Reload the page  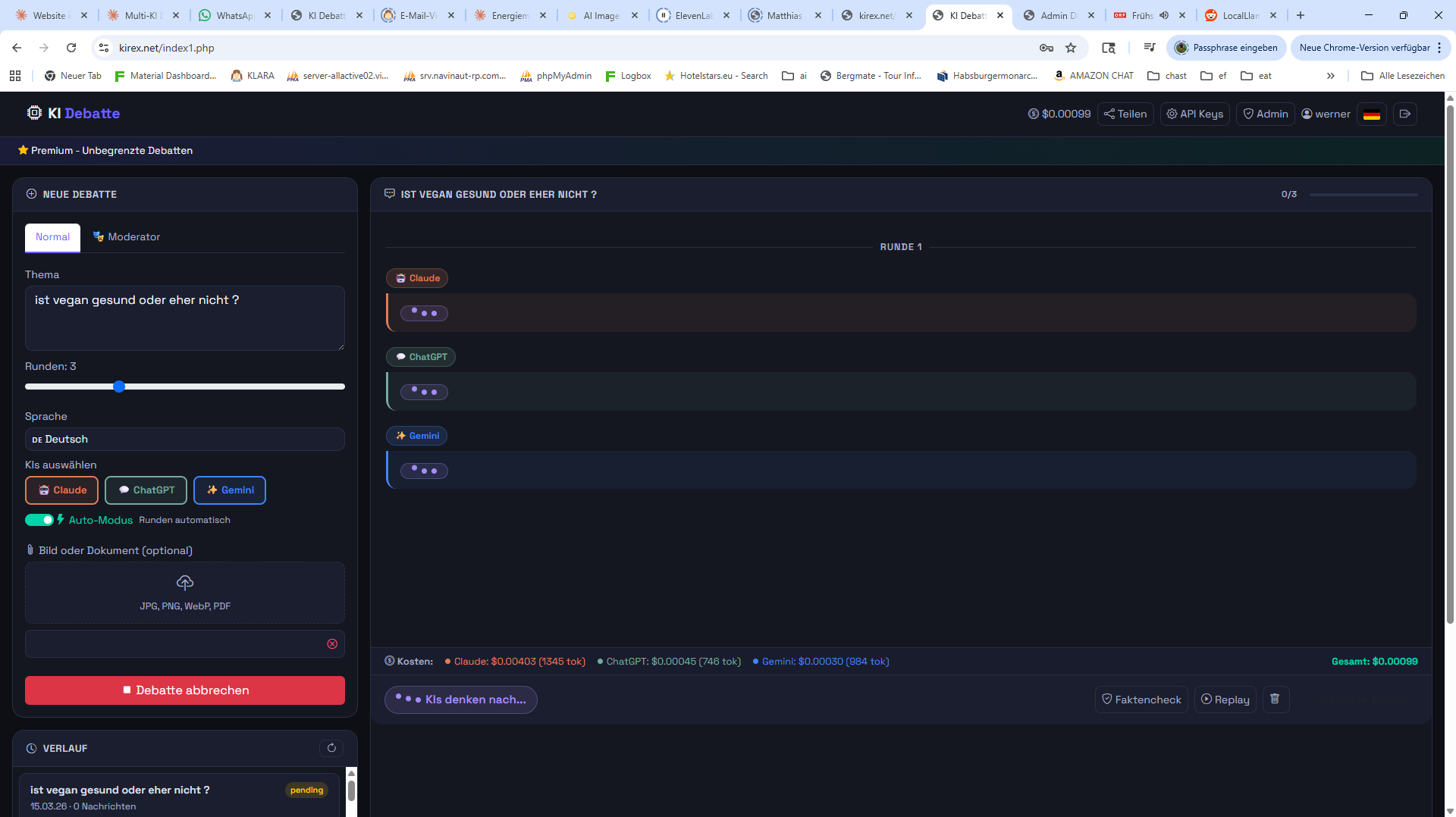[x=71, y=48]
